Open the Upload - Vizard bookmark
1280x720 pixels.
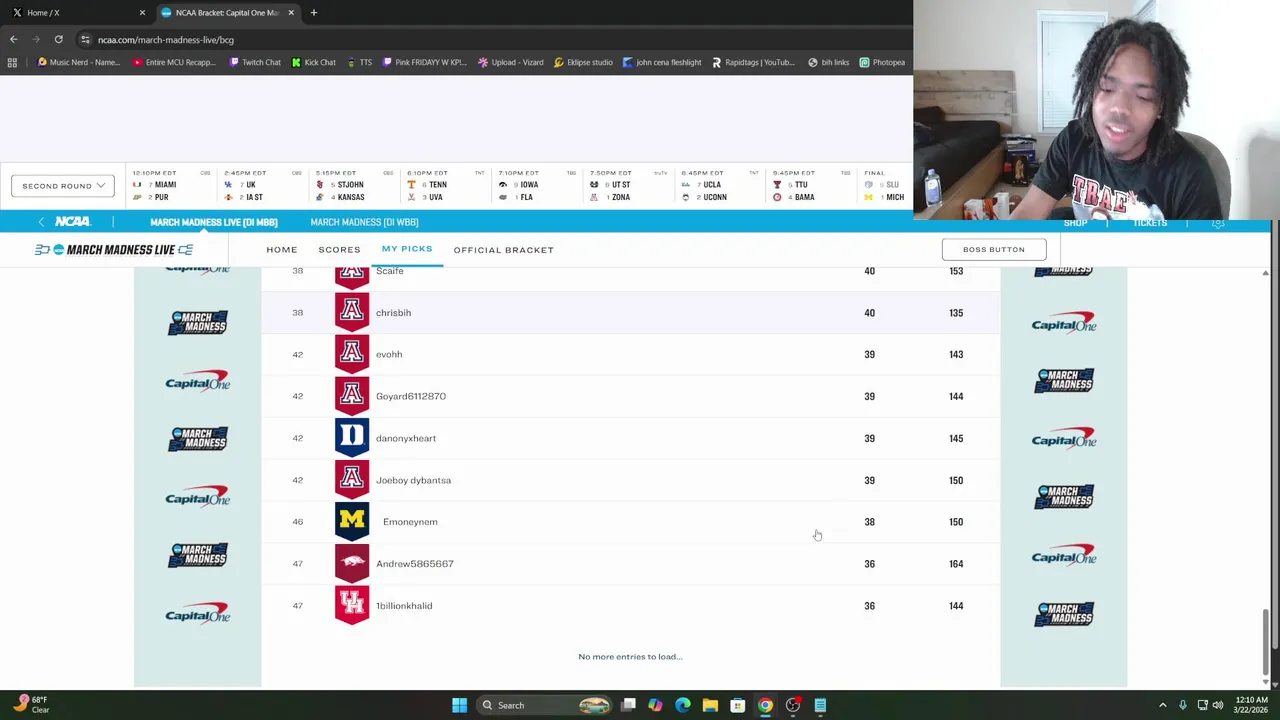[511, 62]
